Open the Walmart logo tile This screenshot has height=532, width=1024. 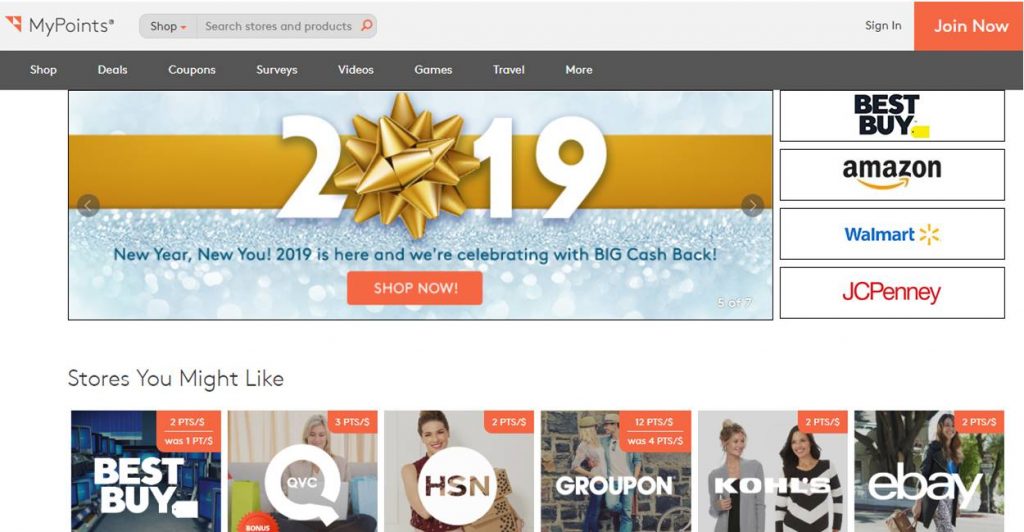click(892, 234)
